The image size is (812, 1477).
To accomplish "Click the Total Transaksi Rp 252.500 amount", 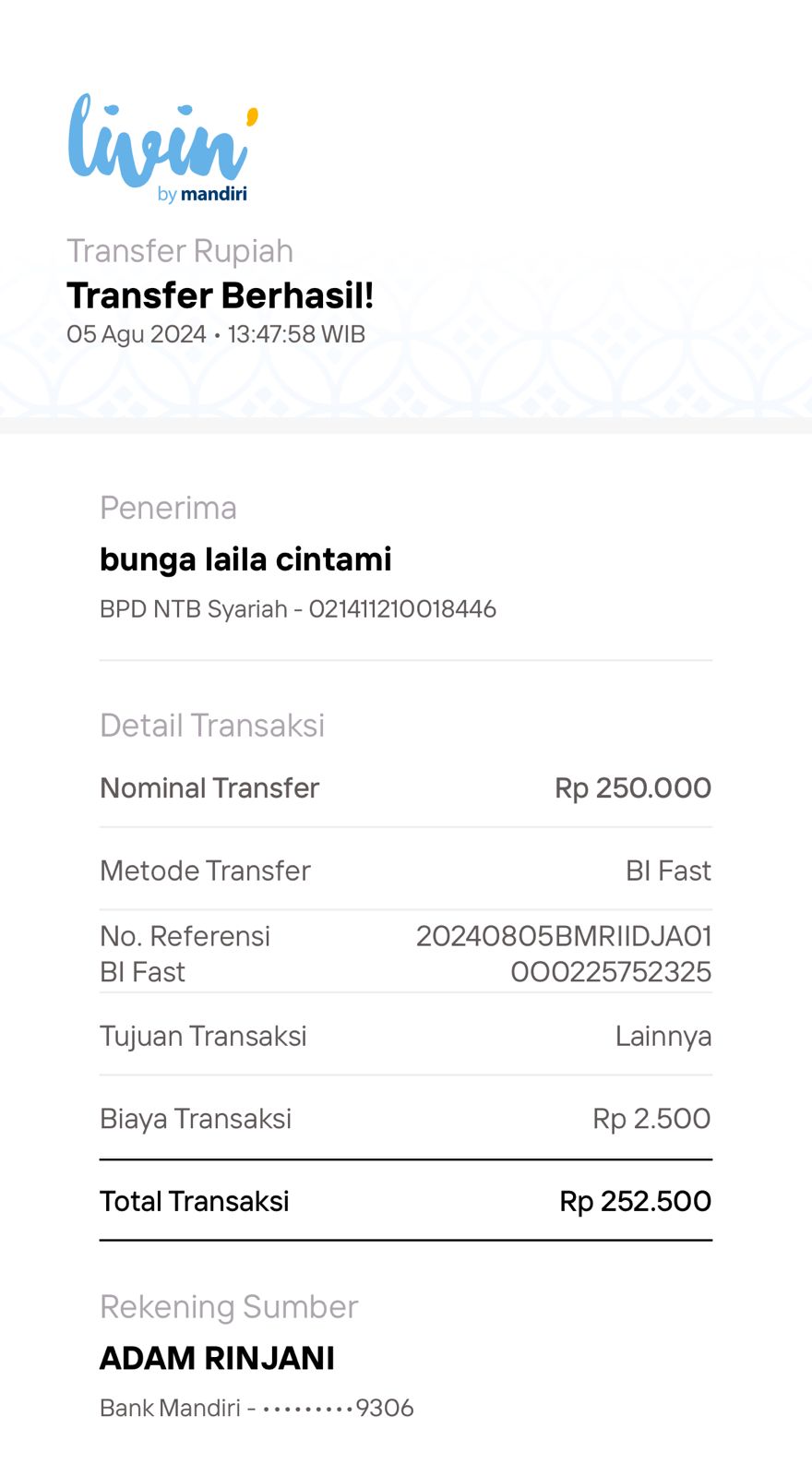I will click(635, 1201).
